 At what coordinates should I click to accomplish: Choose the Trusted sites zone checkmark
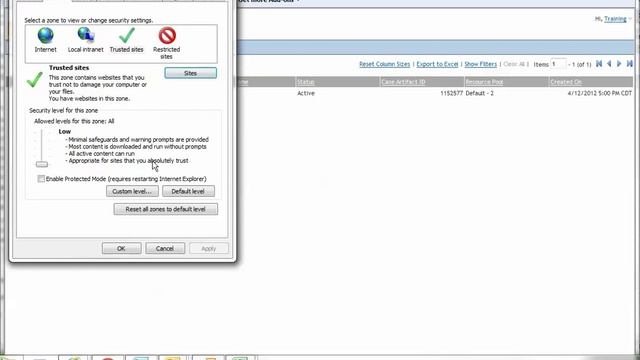127,36
